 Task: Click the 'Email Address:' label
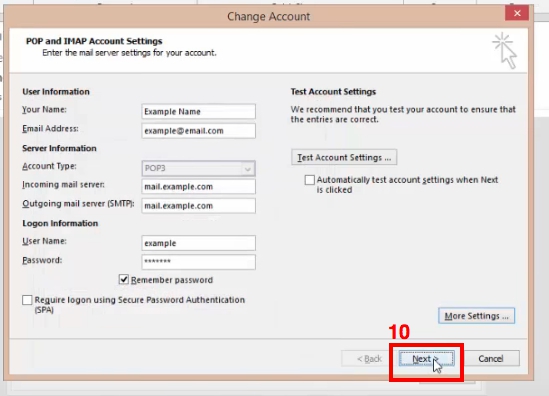(x=50, y=129)
